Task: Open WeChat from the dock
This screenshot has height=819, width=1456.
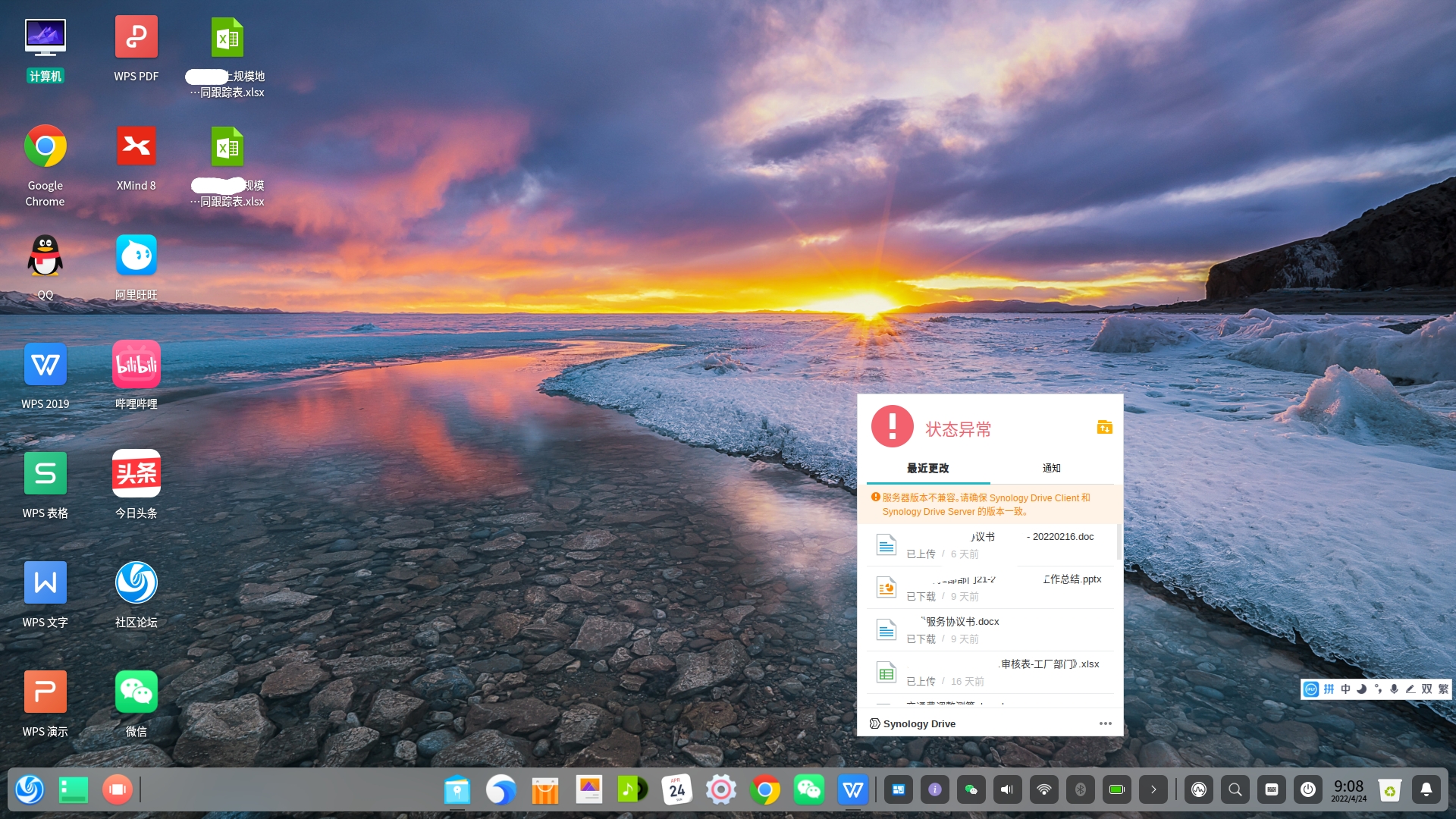Action: (808, 789)
